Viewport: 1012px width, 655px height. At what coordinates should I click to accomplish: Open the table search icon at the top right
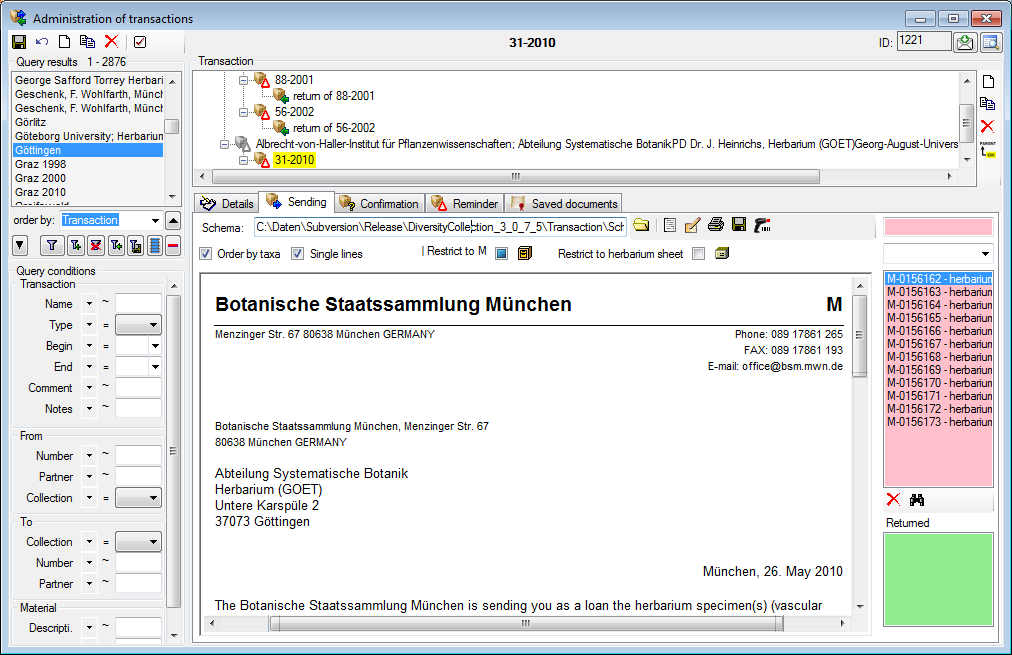point(990,43)
